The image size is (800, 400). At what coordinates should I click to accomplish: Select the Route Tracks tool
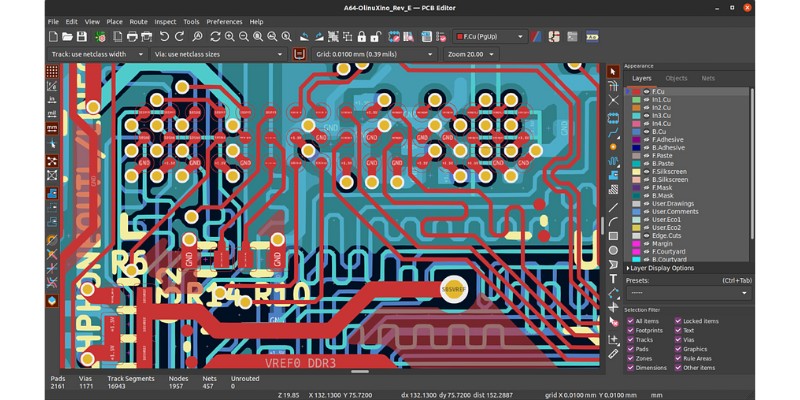(613, 132)
